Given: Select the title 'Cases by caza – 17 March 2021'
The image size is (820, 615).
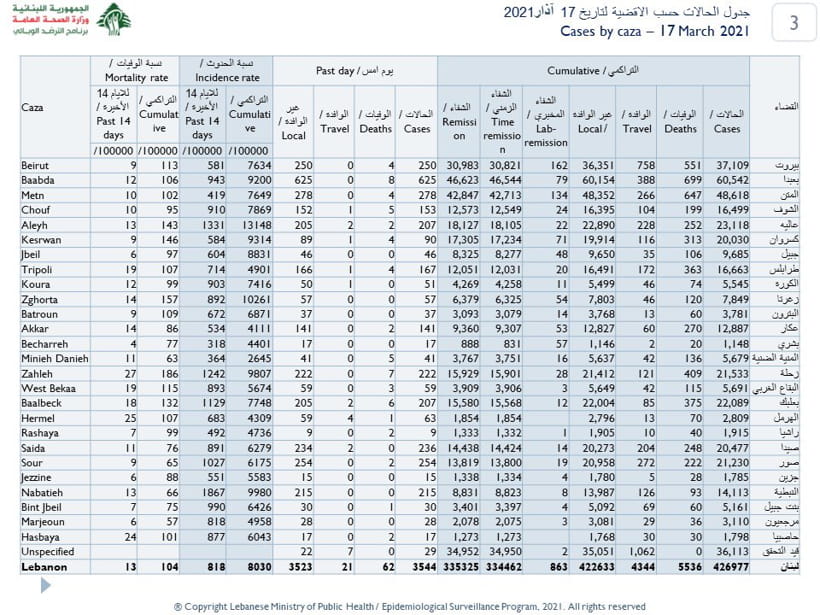Looking at the screenshot, I should point(655,31).
